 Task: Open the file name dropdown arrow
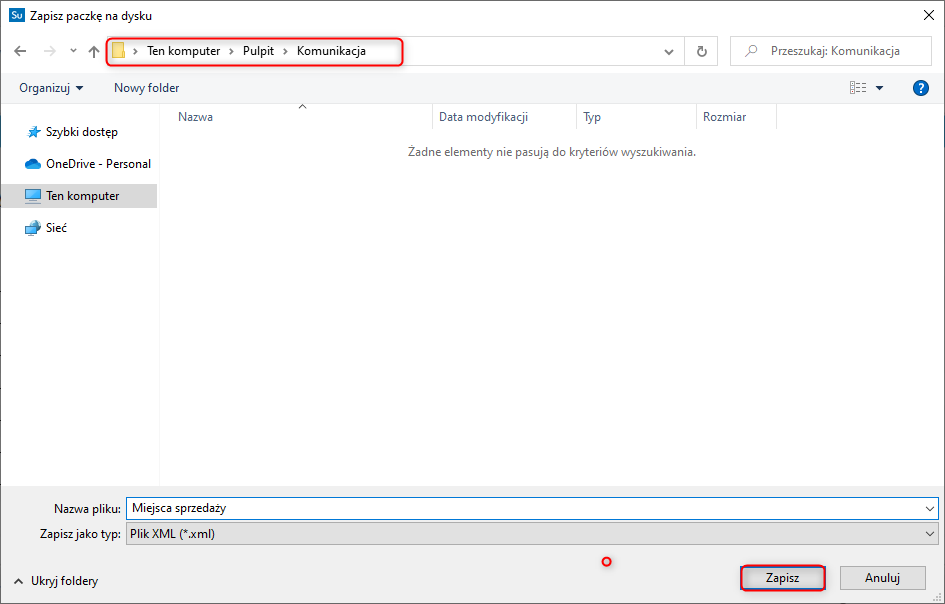click(x=930, y=509)
